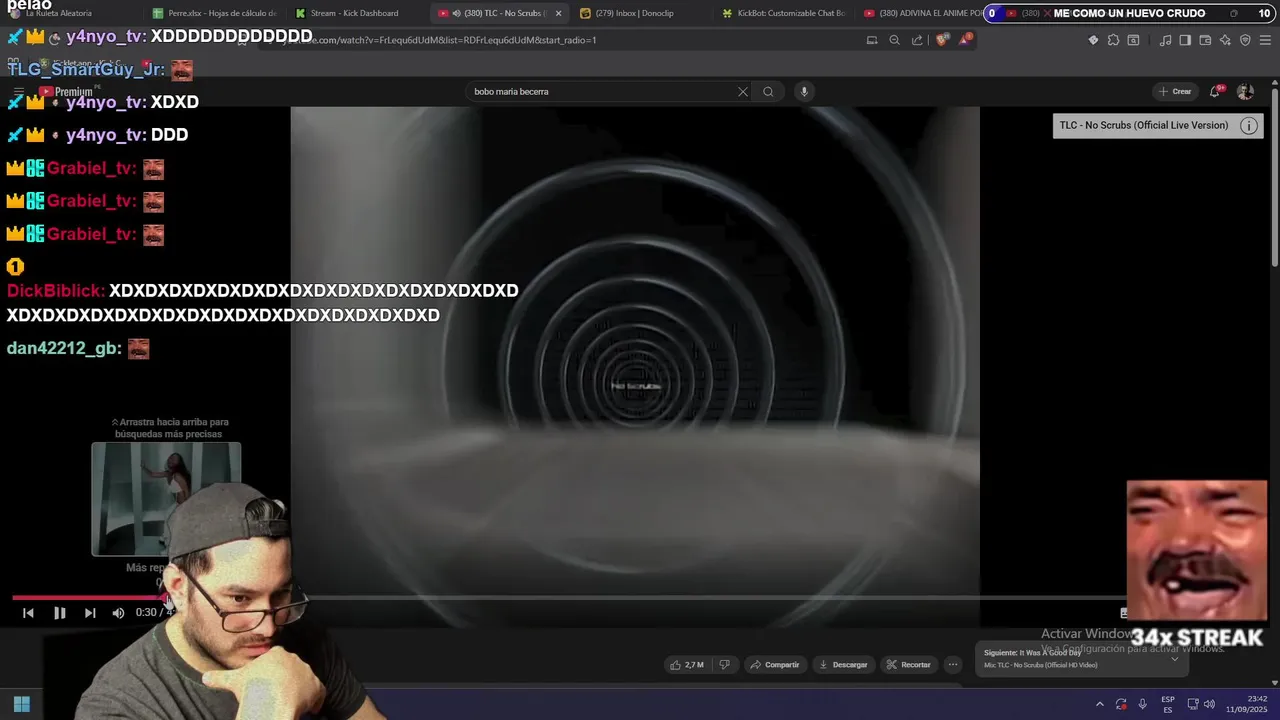This screenshot has height=720, width=1280.
Task: Toggle the browser sidebar panel icon
Action: [1185, 40]
